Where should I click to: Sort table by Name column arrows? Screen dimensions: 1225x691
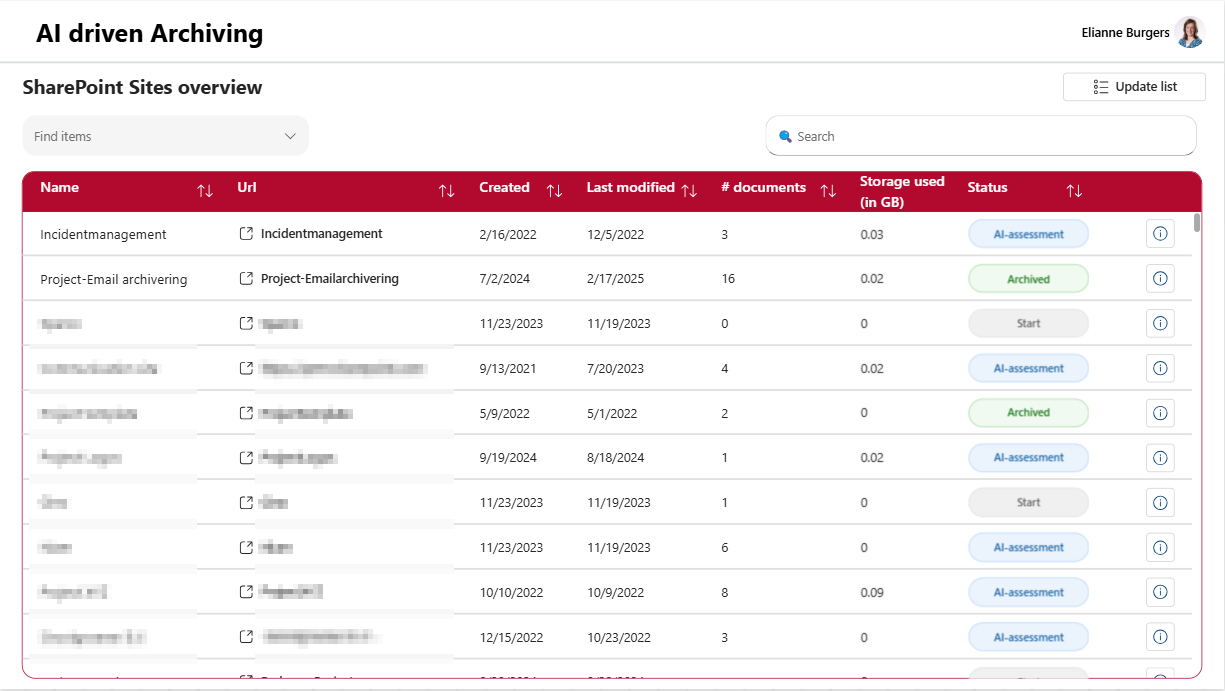205,191
